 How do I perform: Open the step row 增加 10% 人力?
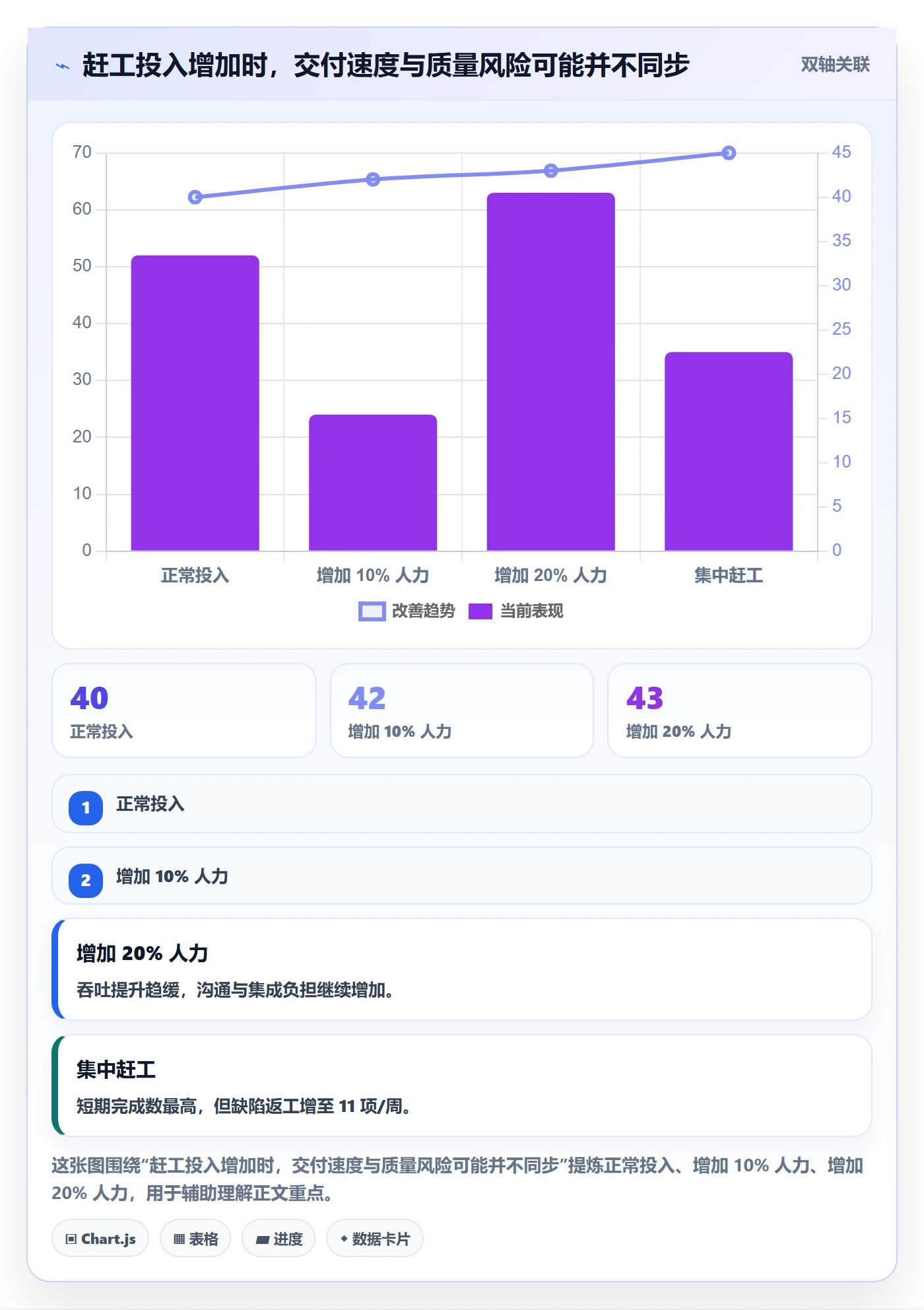coord(462,876)
